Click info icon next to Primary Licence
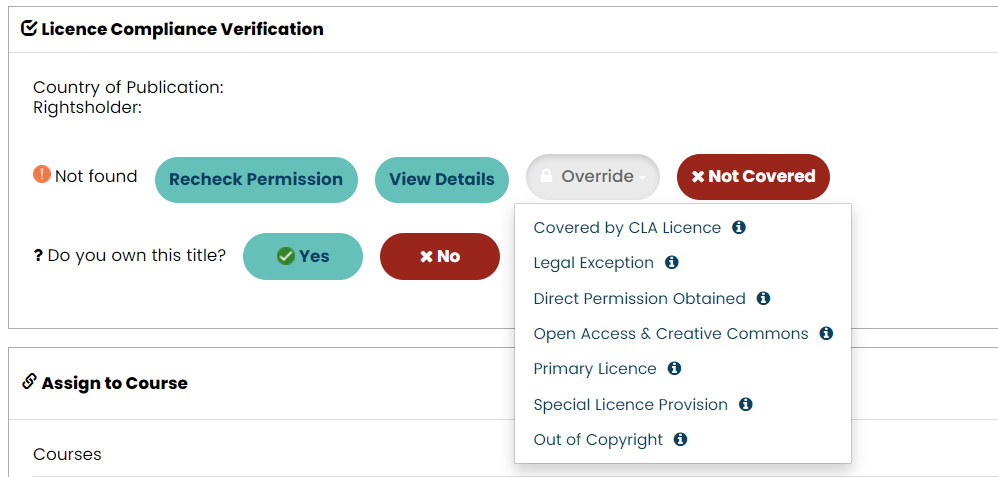The image size is (998, 477). pyautogui.click(x=674, y=368)
